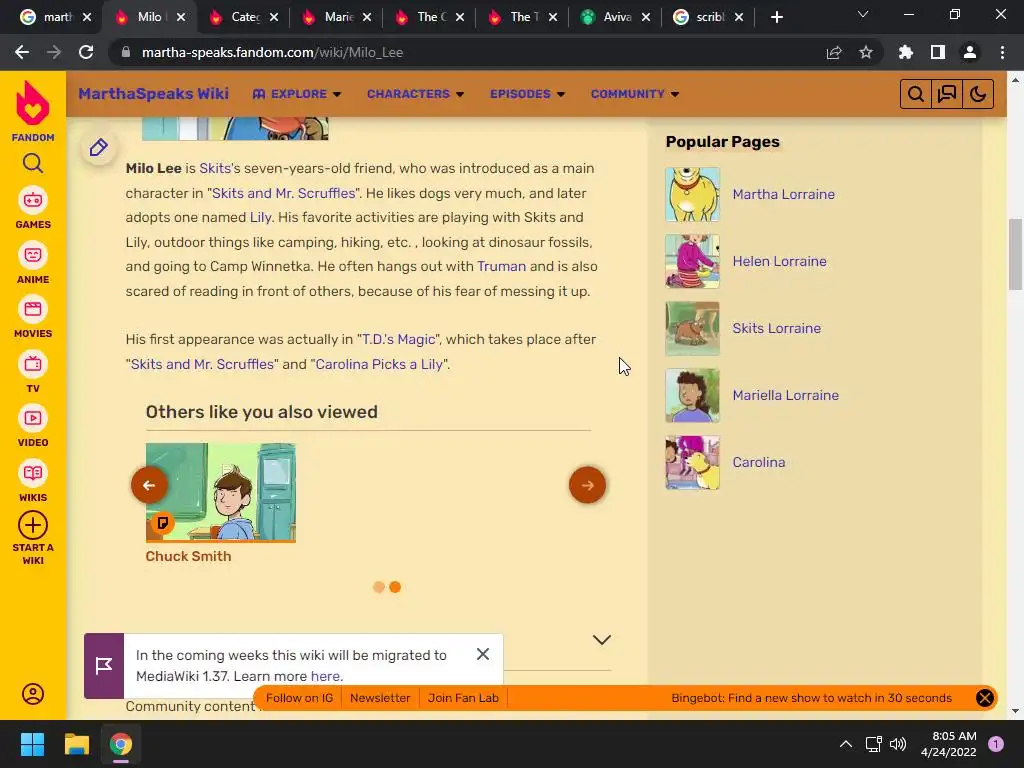Open wiki search in the header
The width and height of the screenshot is (1024, 768).
[x=916, y=94]
